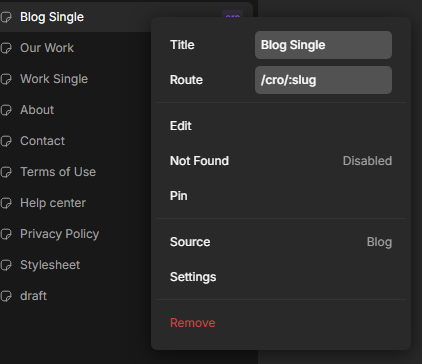Click the page icon beside Contact

tap(6, 141)
